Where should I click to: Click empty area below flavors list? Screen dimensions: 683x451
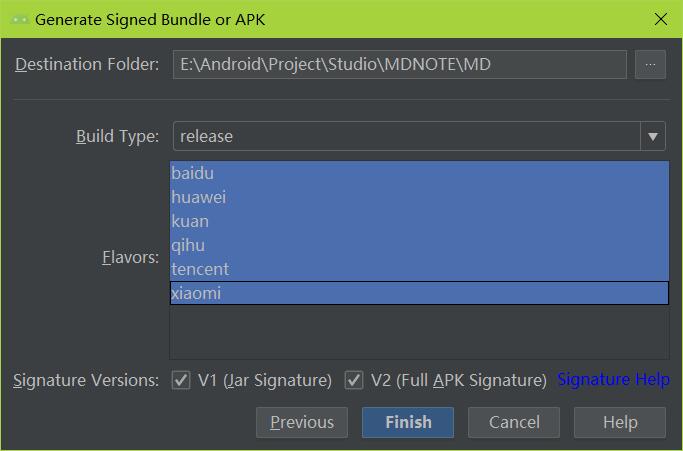pos(418,332)
